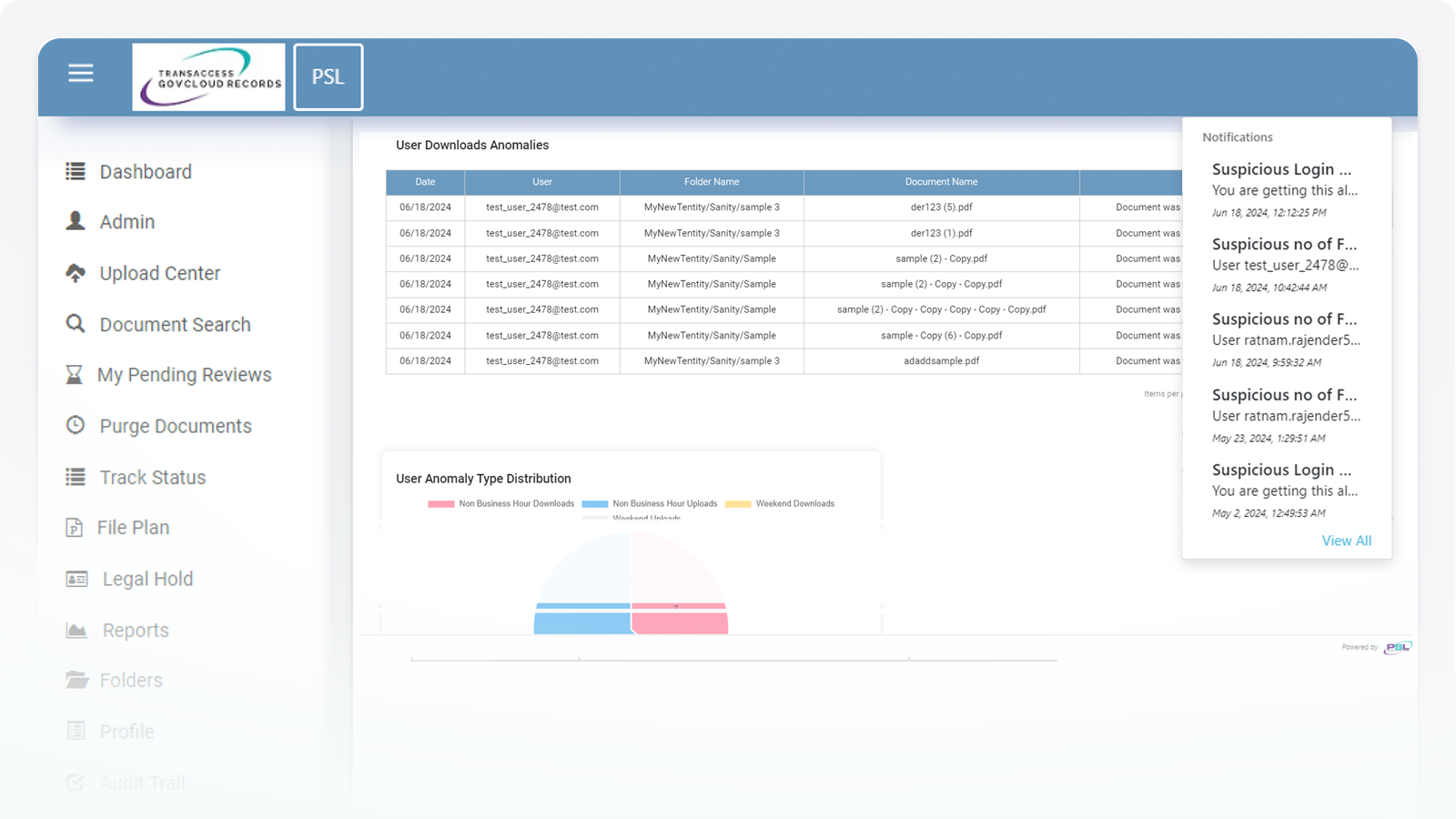The image size is (1456, 819).
Task: Click the Powered by PSL logo
Action: click(x=1398, y=648)
